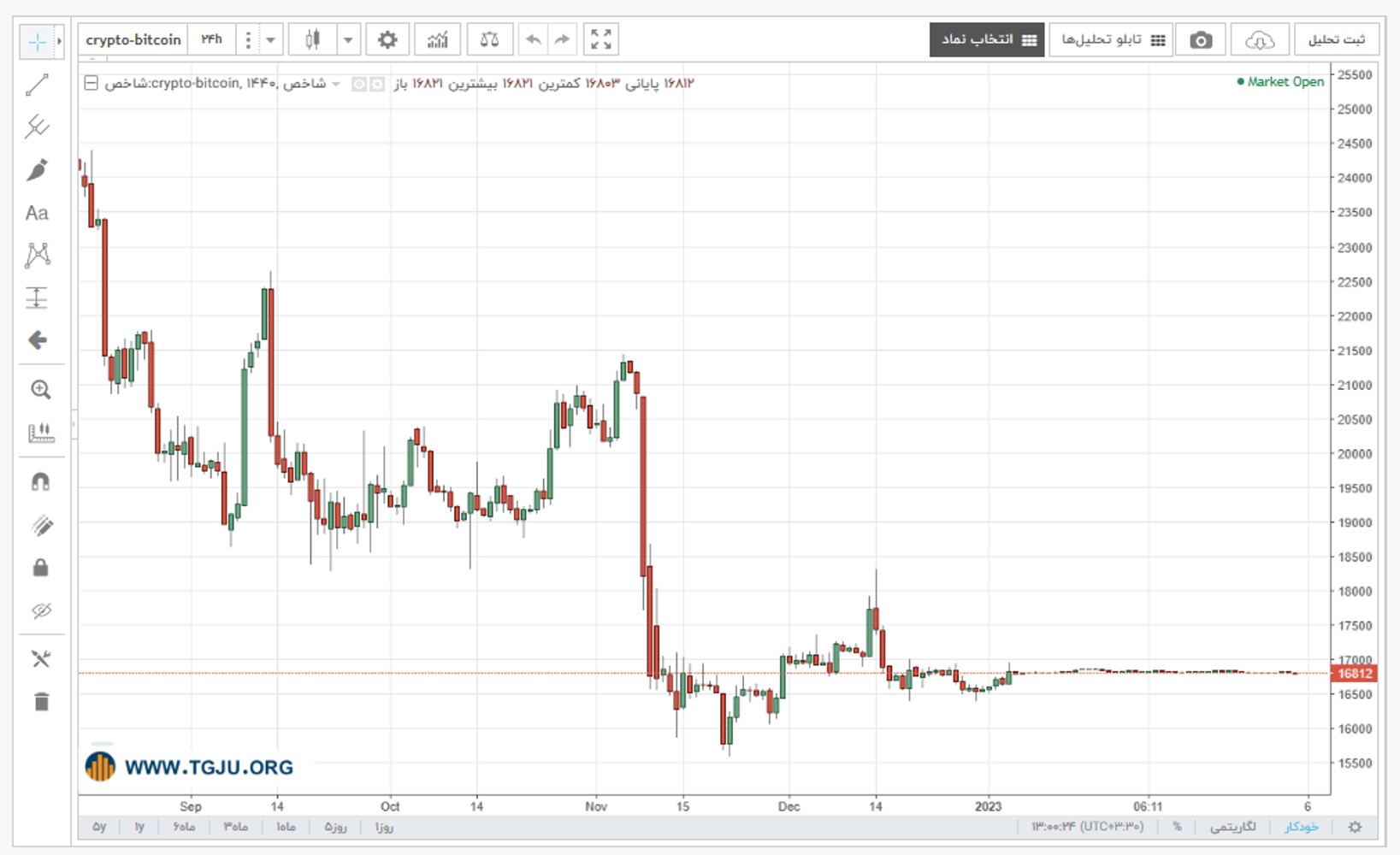1400x855 pixels.
Task: Collapse the crypto-bitcoin indicator legend
Action: (91, 83)
